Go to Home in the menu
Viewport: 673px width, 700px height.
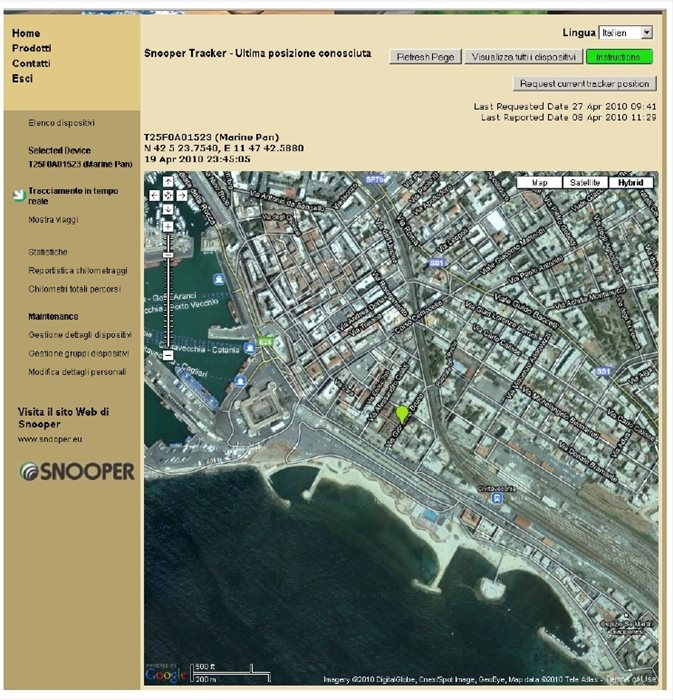coord(26,33)
